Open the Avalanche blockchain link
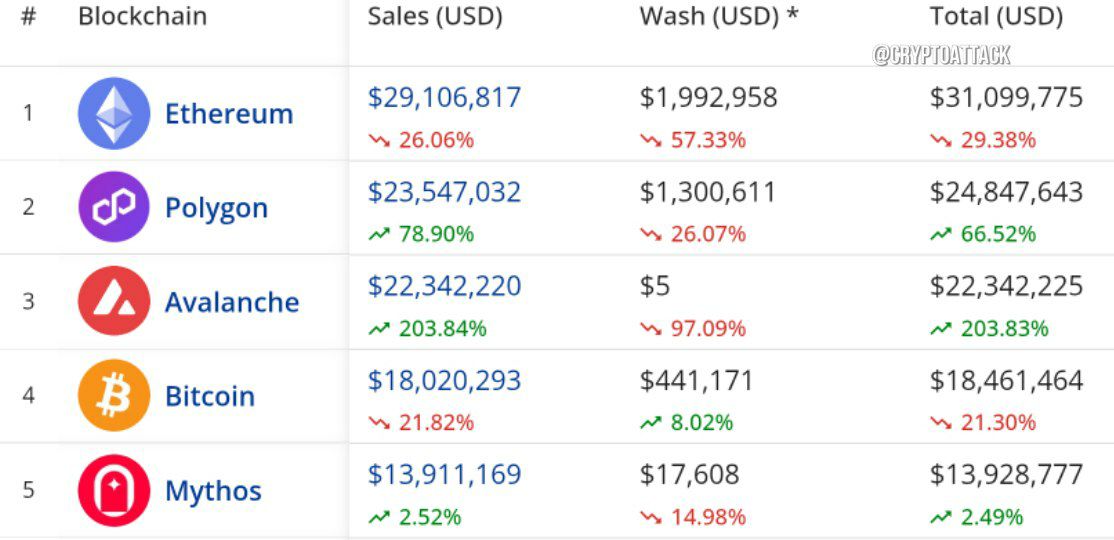 click(232, 302)
